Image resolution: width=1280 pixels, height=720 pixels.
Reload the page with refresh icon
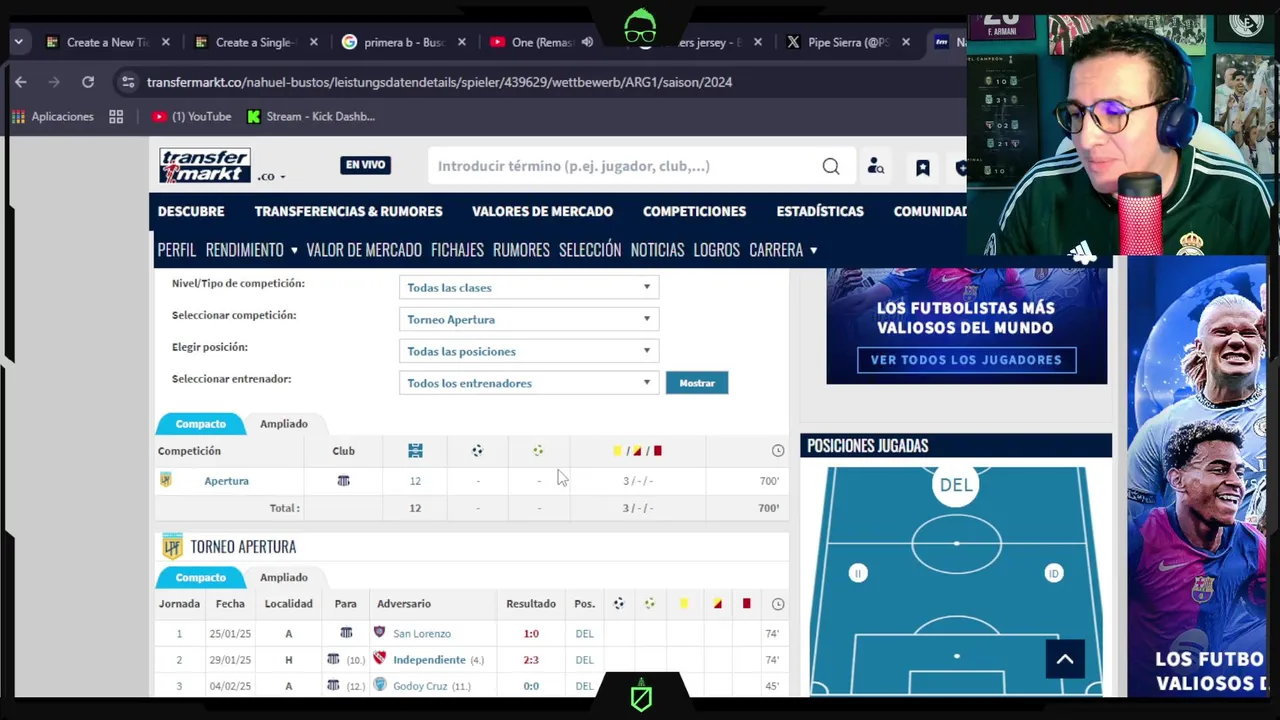point(88,82)
